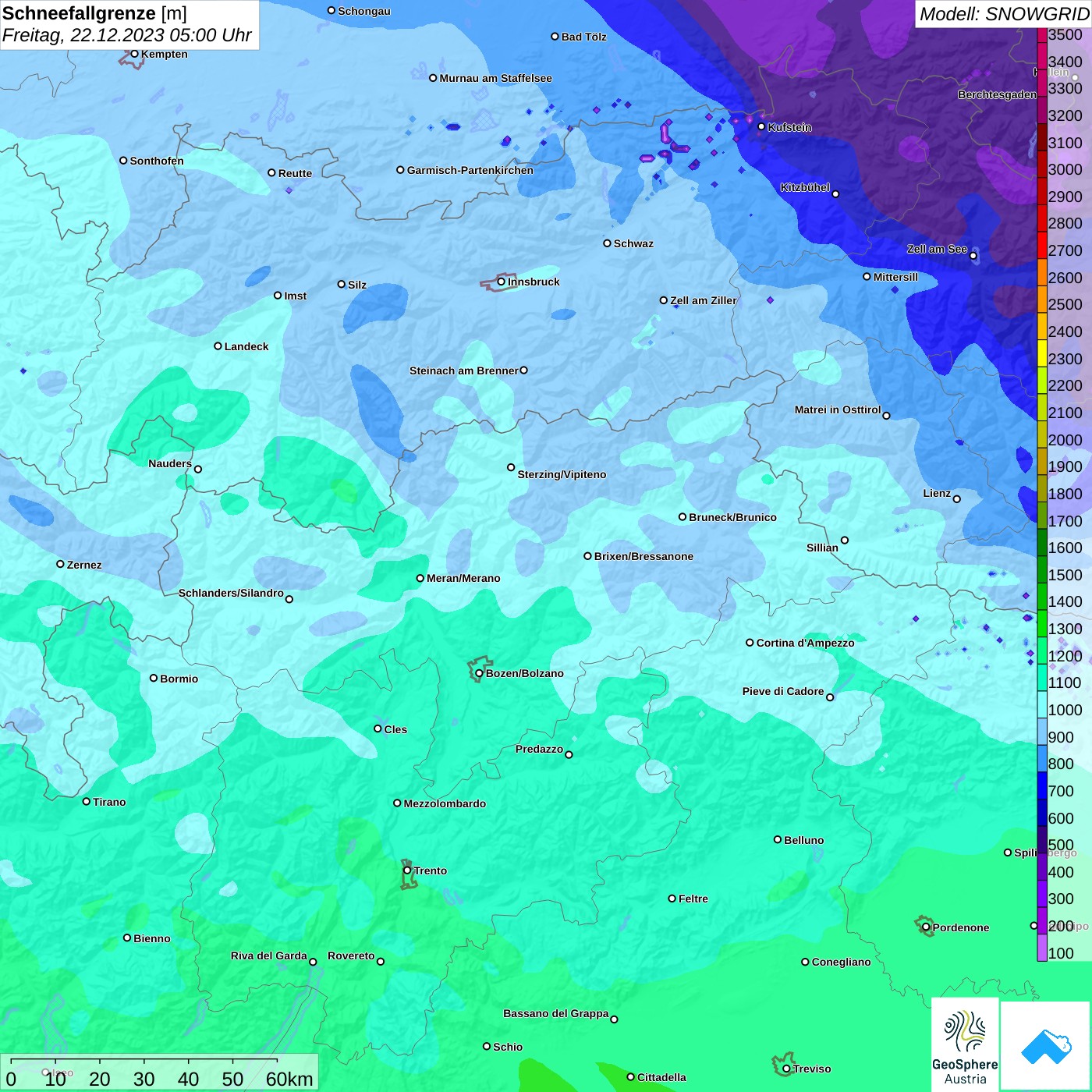Viewport: 1092px width, 1092px height.
Task: Click the Modell: SNOWGRID label
Action: click(1004, 13)
